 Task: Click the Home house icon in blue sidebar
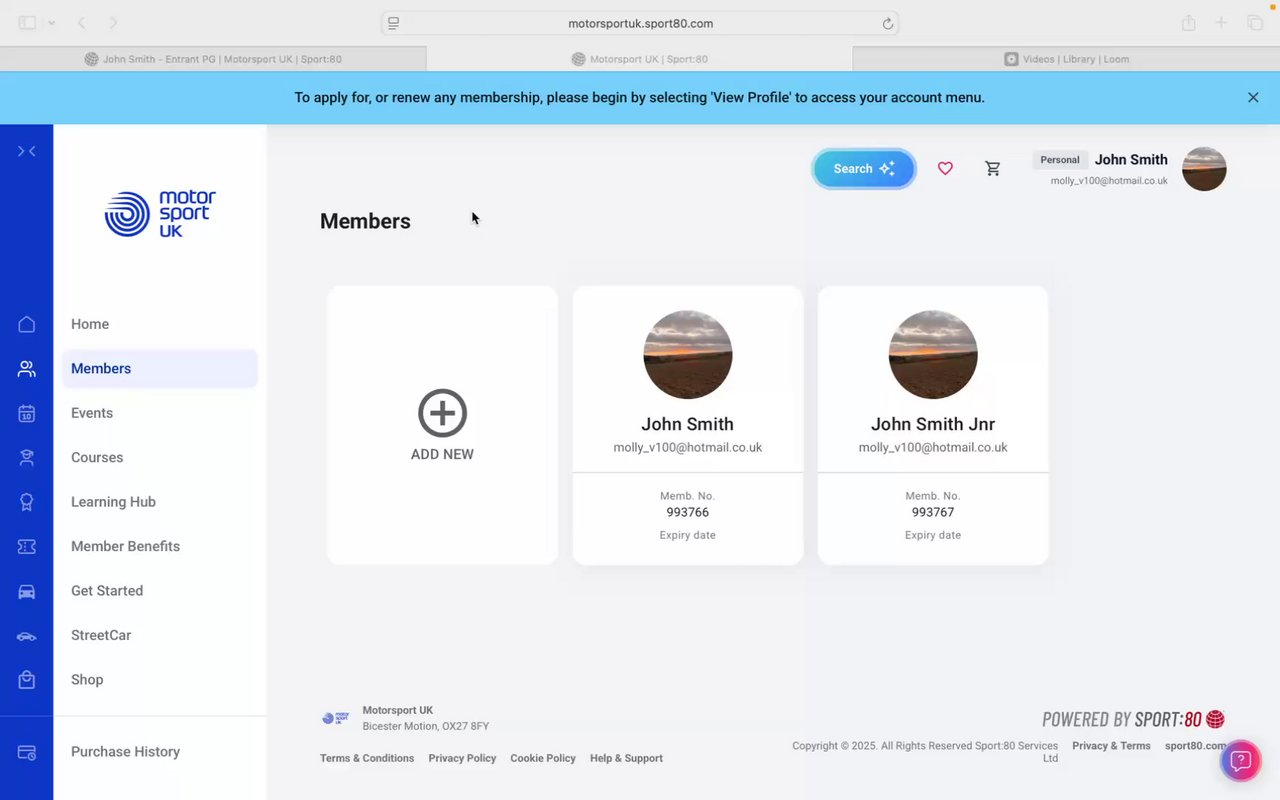pyautogui.click(x=27, y=324)
